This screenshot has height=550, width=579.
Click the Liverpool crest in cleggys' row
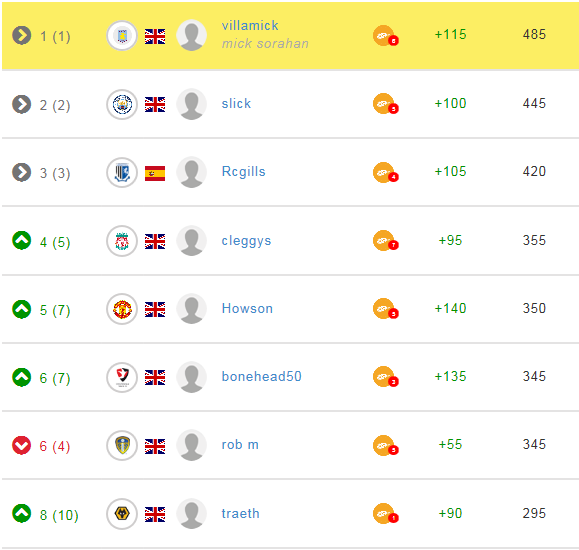(x=122, y=241)
